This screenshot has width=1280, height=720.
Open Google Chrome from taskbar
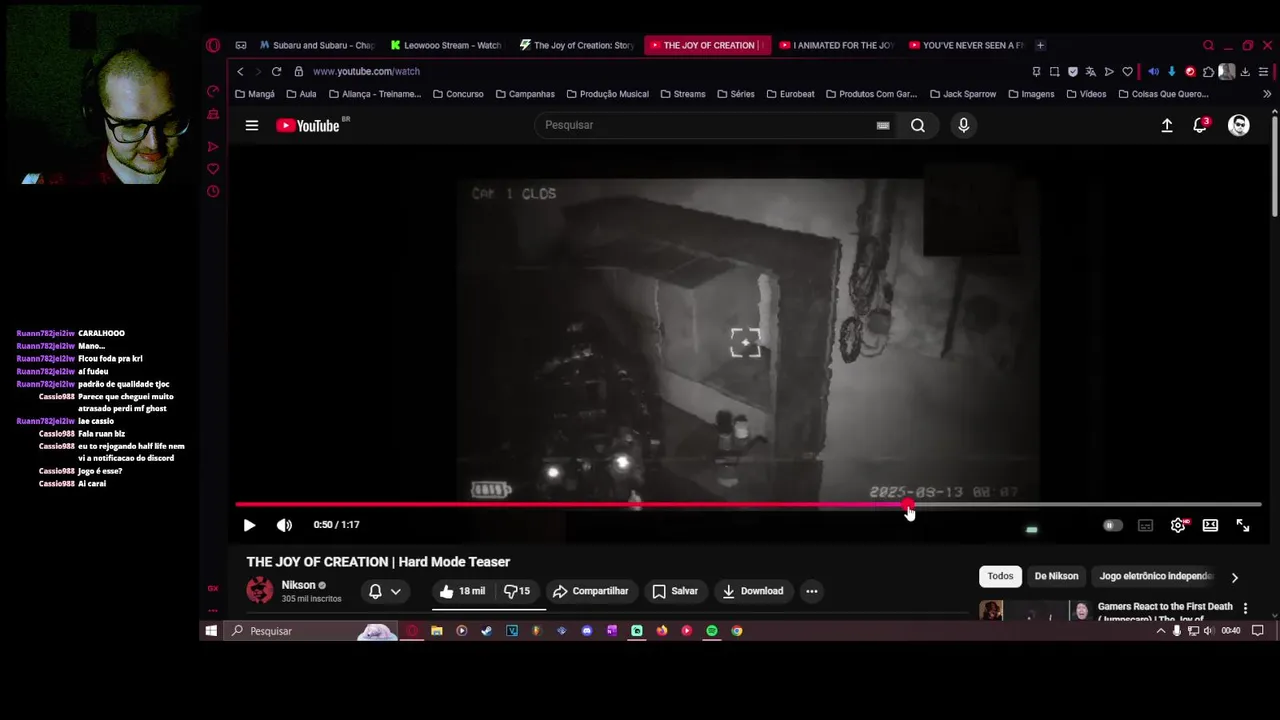[x=737, y=631]
